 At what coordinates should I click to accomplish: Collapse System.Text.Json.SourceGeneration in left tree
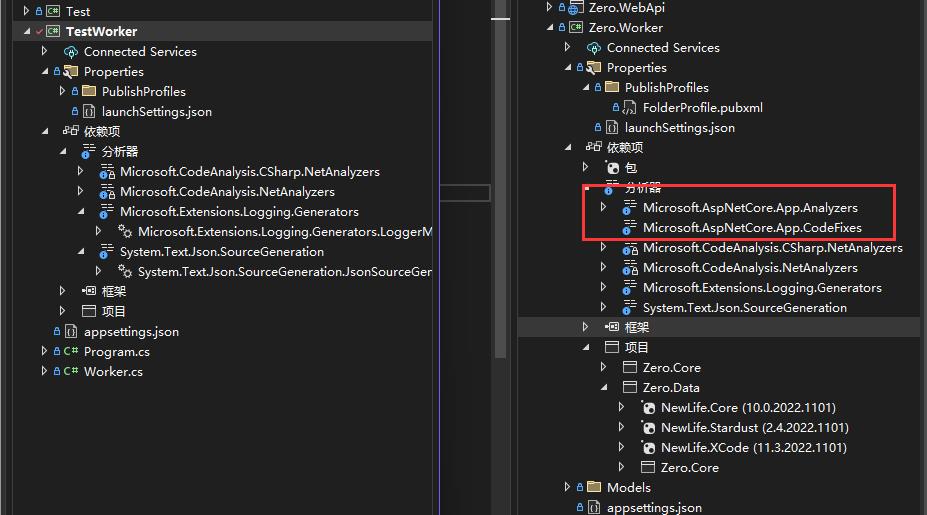click(x=81, y=251)
